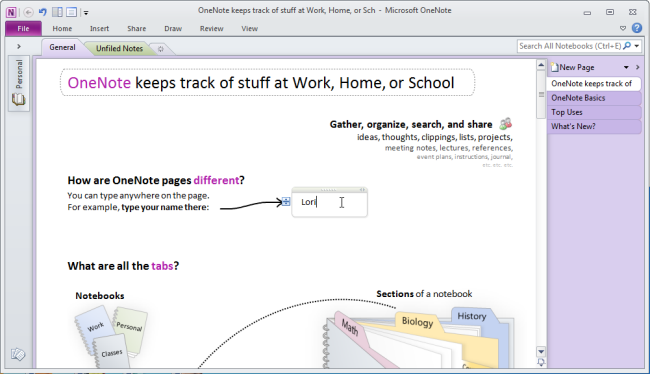The image size is (650, 374).
Task: Click the 'Sections of a notebook' label
Action: tap(424, 294)
